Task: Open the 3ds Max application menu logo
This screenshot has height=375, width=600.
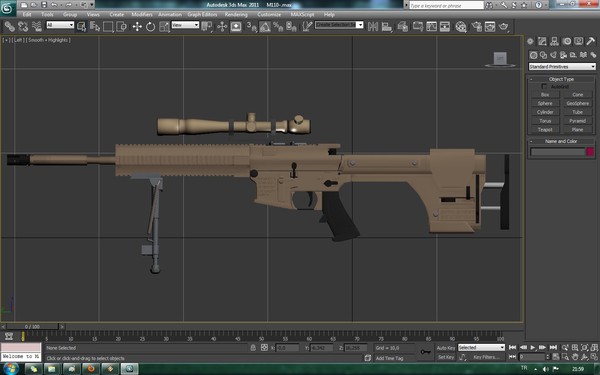Action: pyautogui.click(x=7, y=8)
